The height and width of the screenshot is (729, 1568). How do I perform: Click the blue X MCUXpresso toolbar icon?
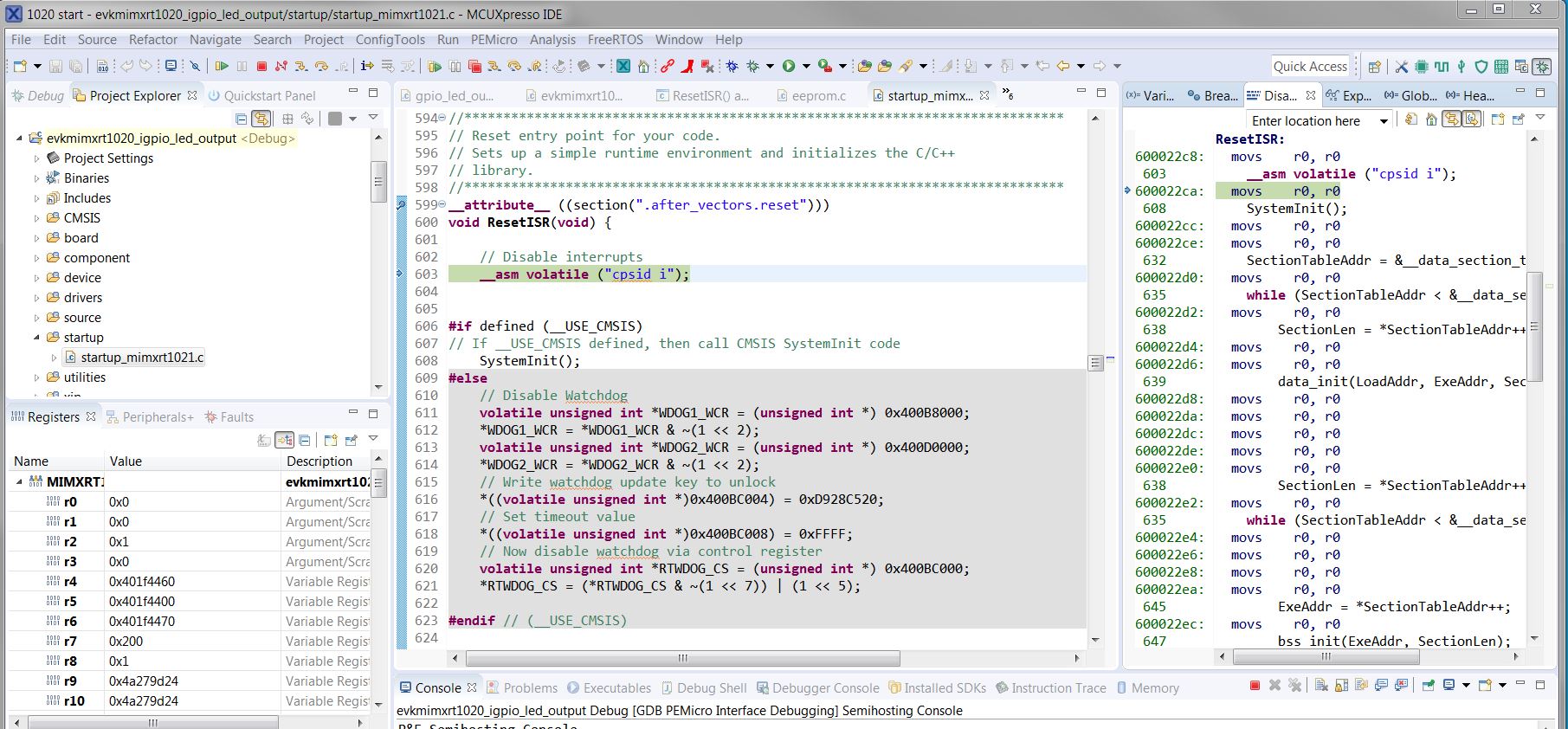(623, 66)
